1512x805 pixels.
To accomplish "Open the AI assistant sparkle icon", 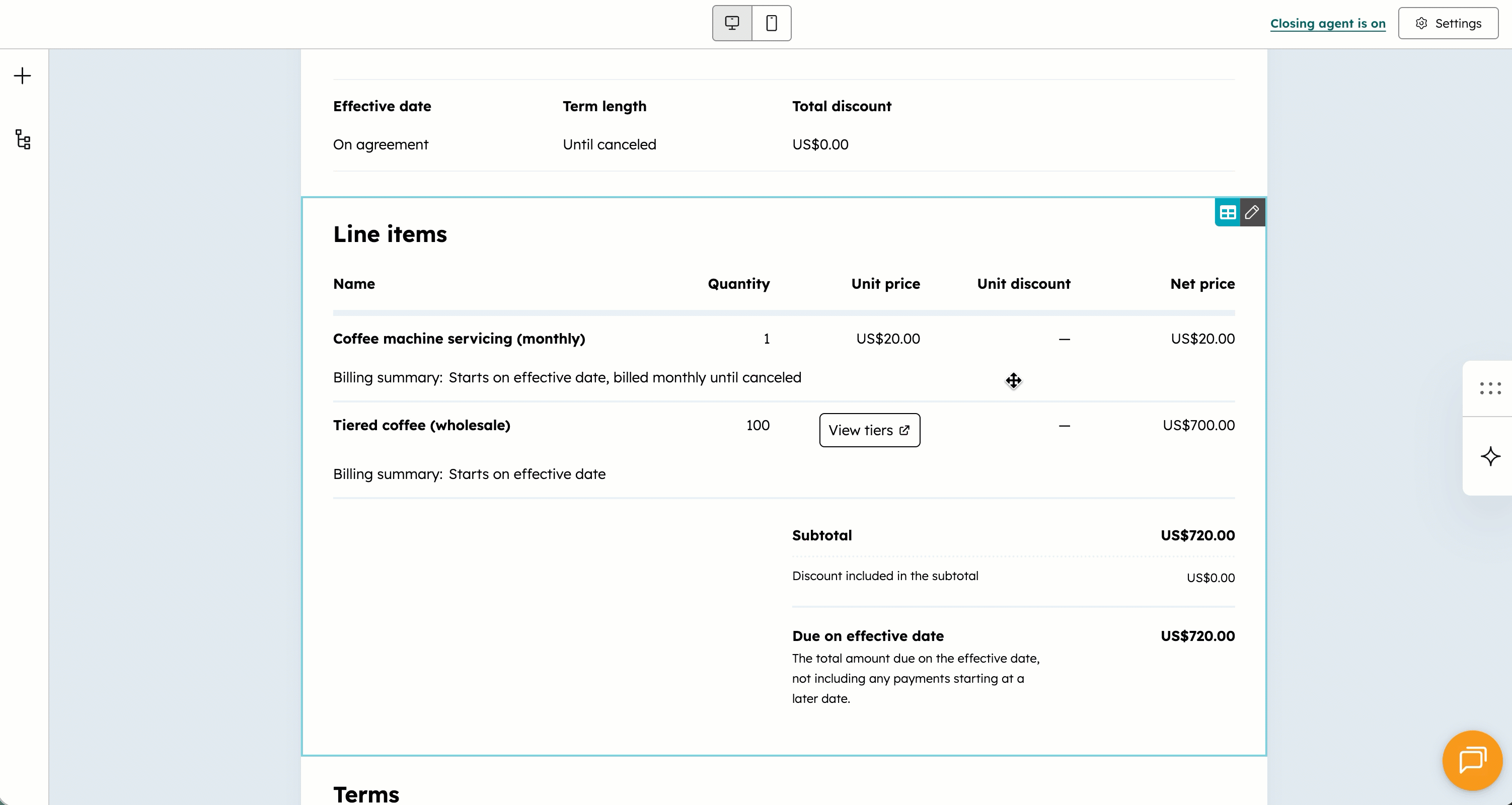I will [1490, 456].
